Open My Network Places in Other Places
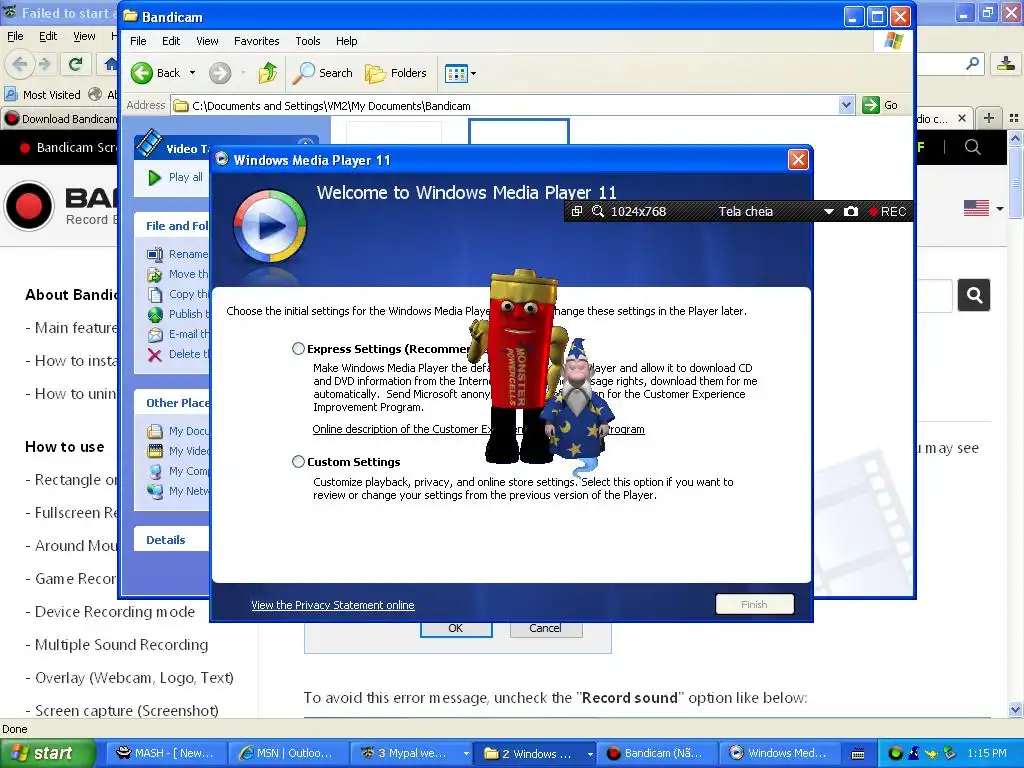Screen dimensions: 1024x768 (x=178, y=491)
